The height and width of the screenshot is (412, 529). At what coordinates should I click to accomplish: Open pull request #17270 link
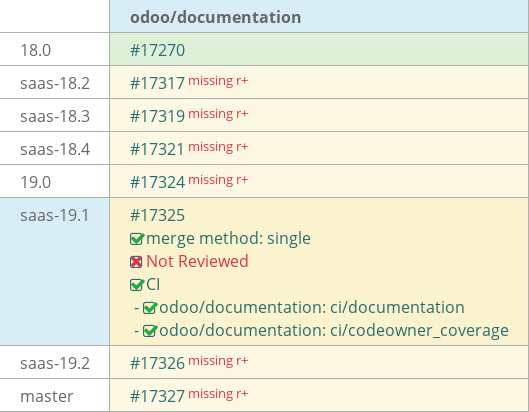(x=158, y=50)
